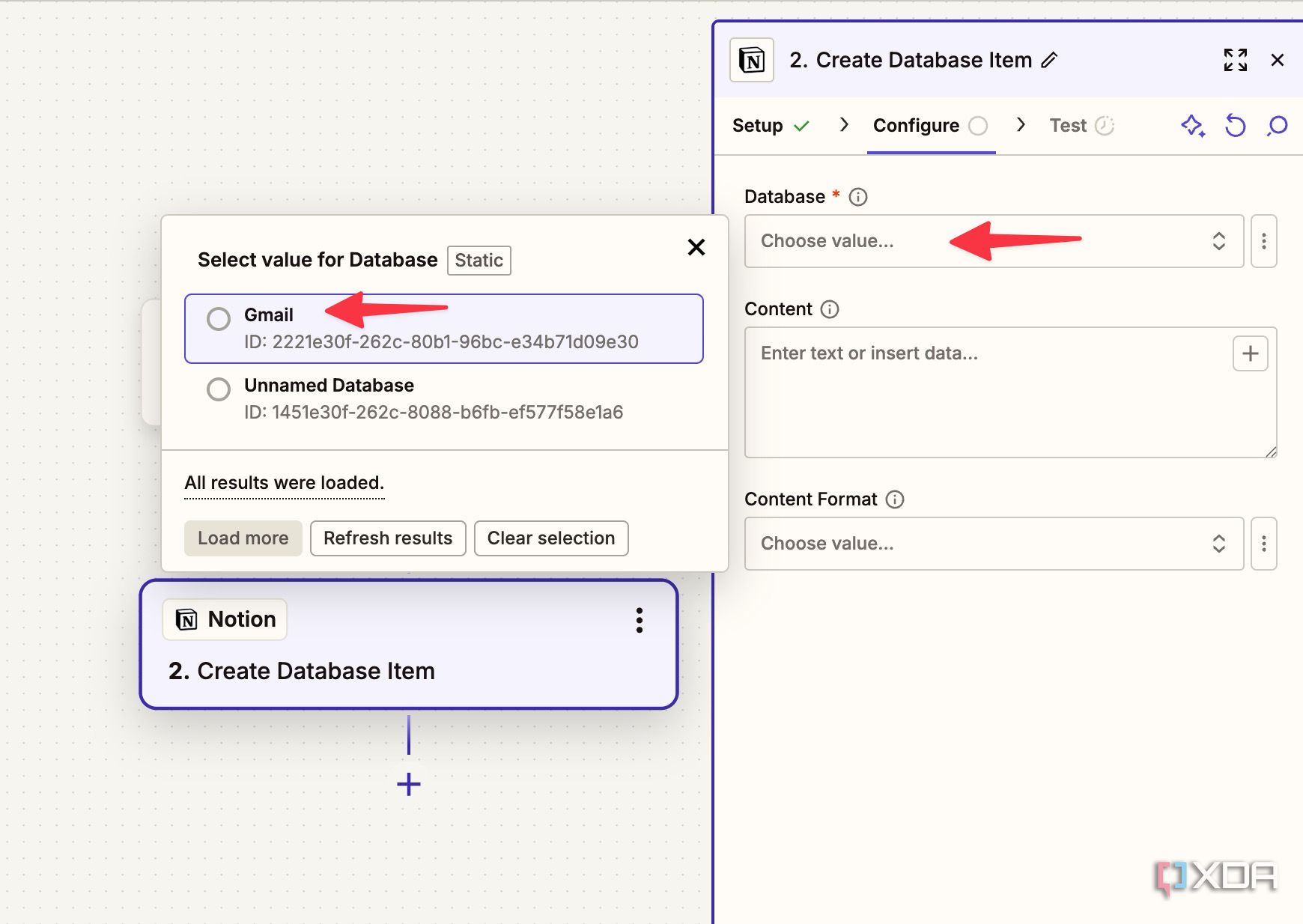Show info tooltip for the Content field

tap(830, 309)
